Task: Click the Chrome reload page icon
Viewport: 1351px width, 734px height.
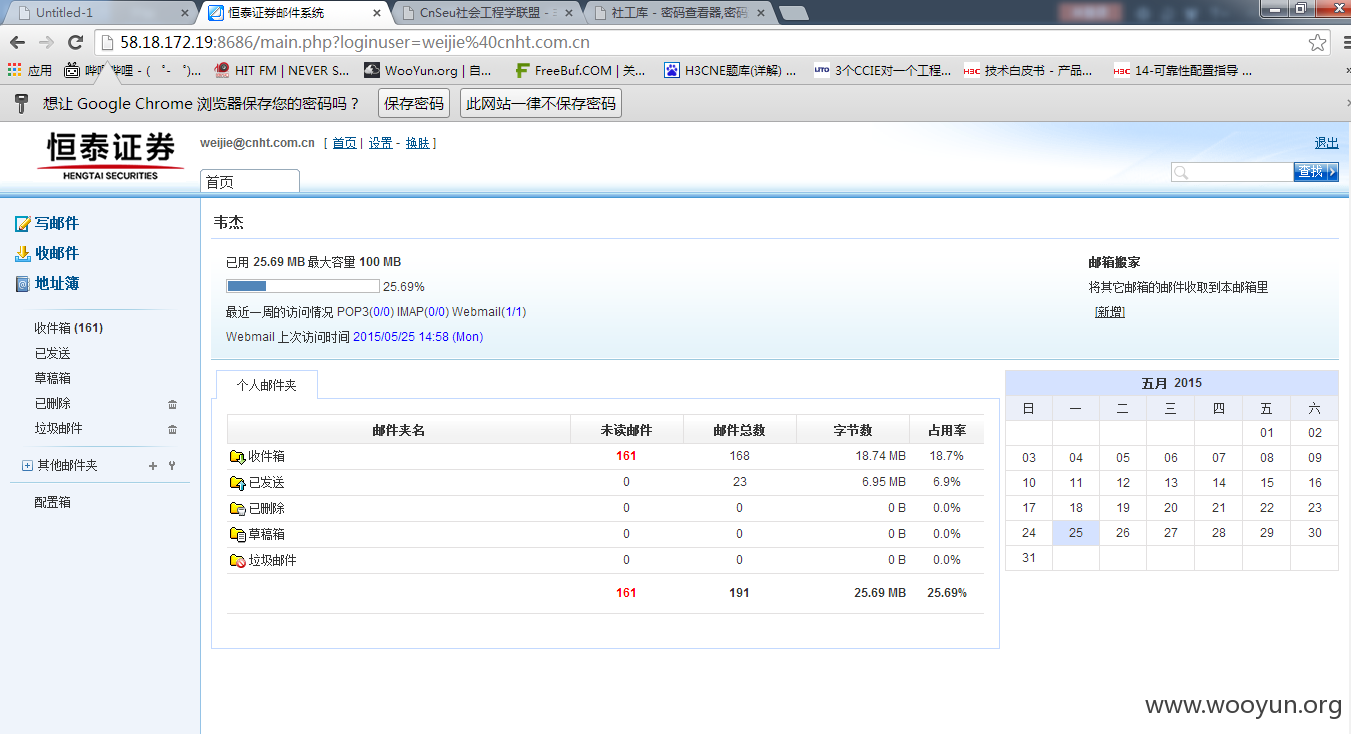Action: point(75,42)
